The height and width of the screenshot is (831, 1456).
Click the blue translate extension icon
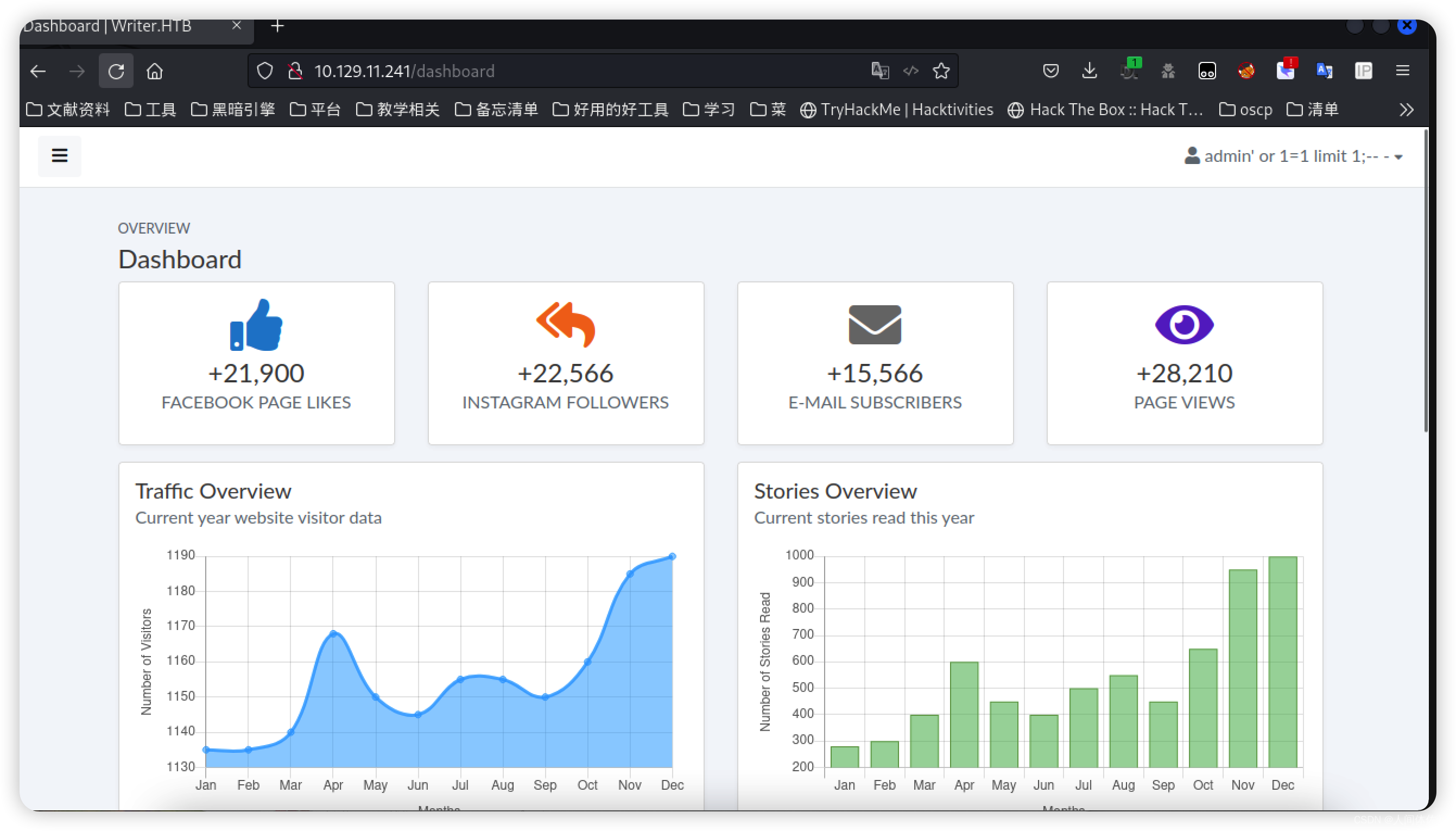(1324, 71)
